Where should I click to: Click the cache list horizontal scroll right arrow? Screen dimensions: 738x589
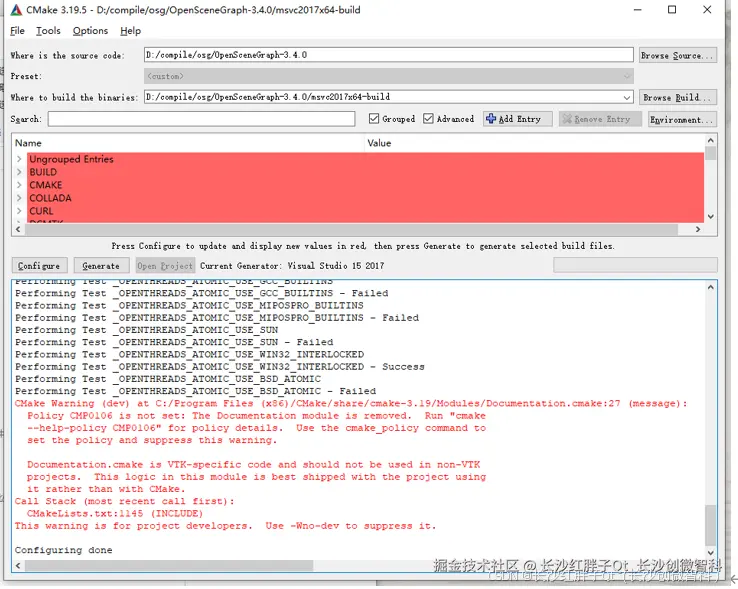698,229
